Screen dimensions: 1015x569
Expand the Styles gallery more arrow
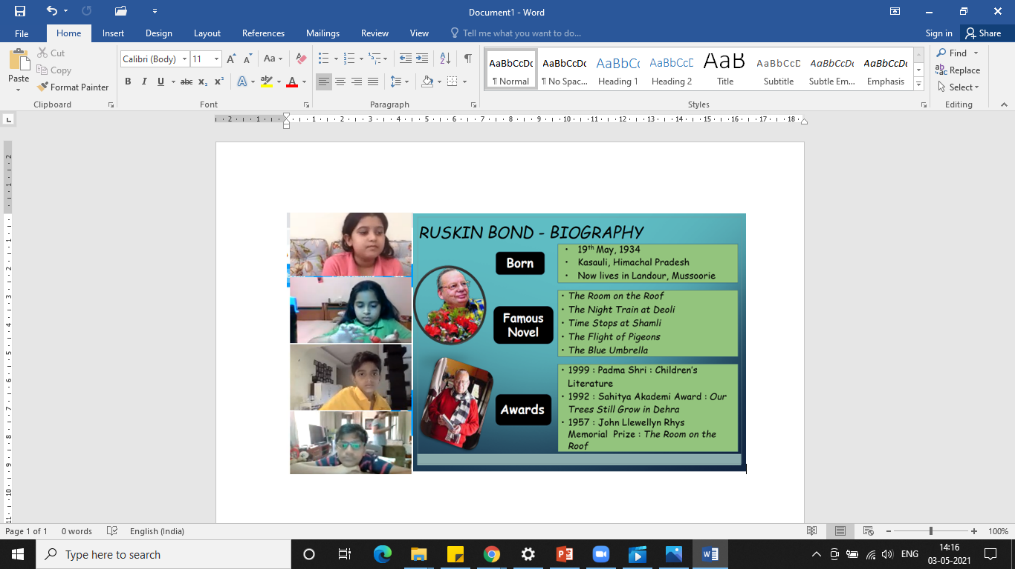[919, 84]
